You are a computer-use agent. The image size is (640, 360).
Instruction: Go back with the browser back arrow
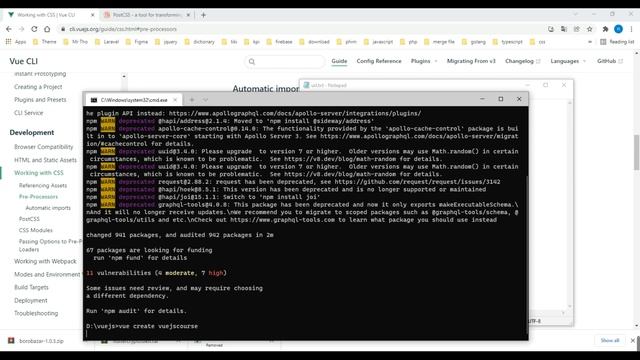[9, 29]
